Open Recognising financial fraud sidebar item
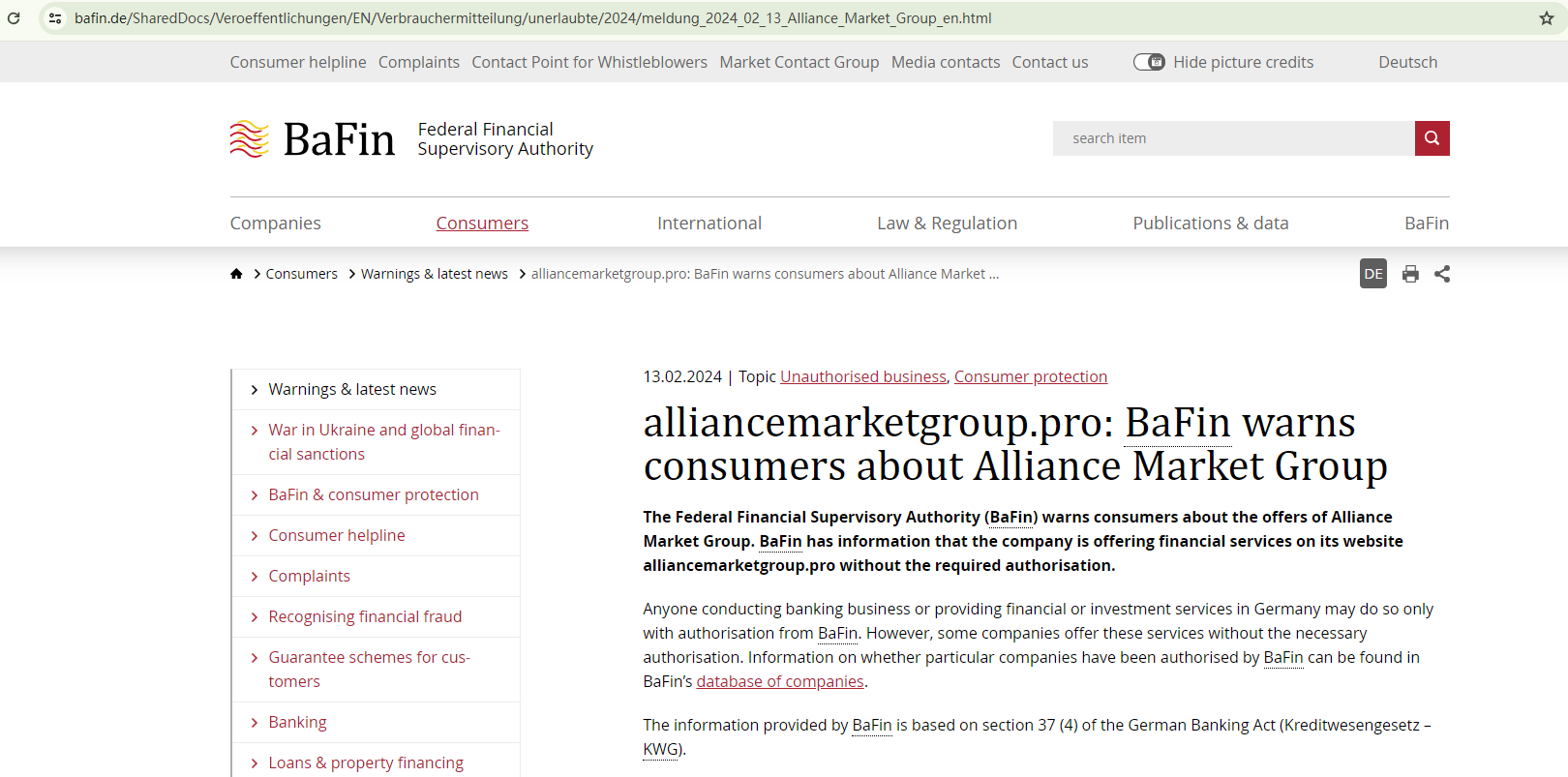This screenshot has height=777, width=1568. 365,616
